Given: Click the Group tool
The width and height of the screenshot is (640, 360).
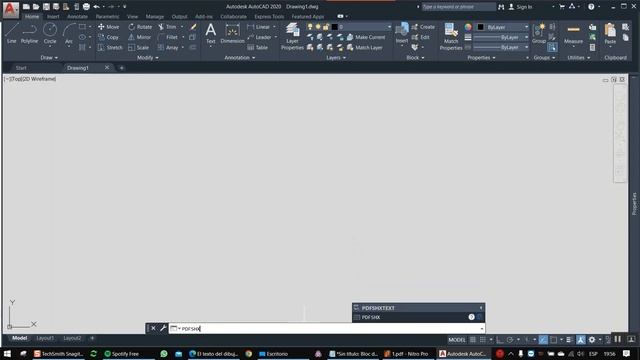Looking at the screenshot, I should (x=539, y=33).
